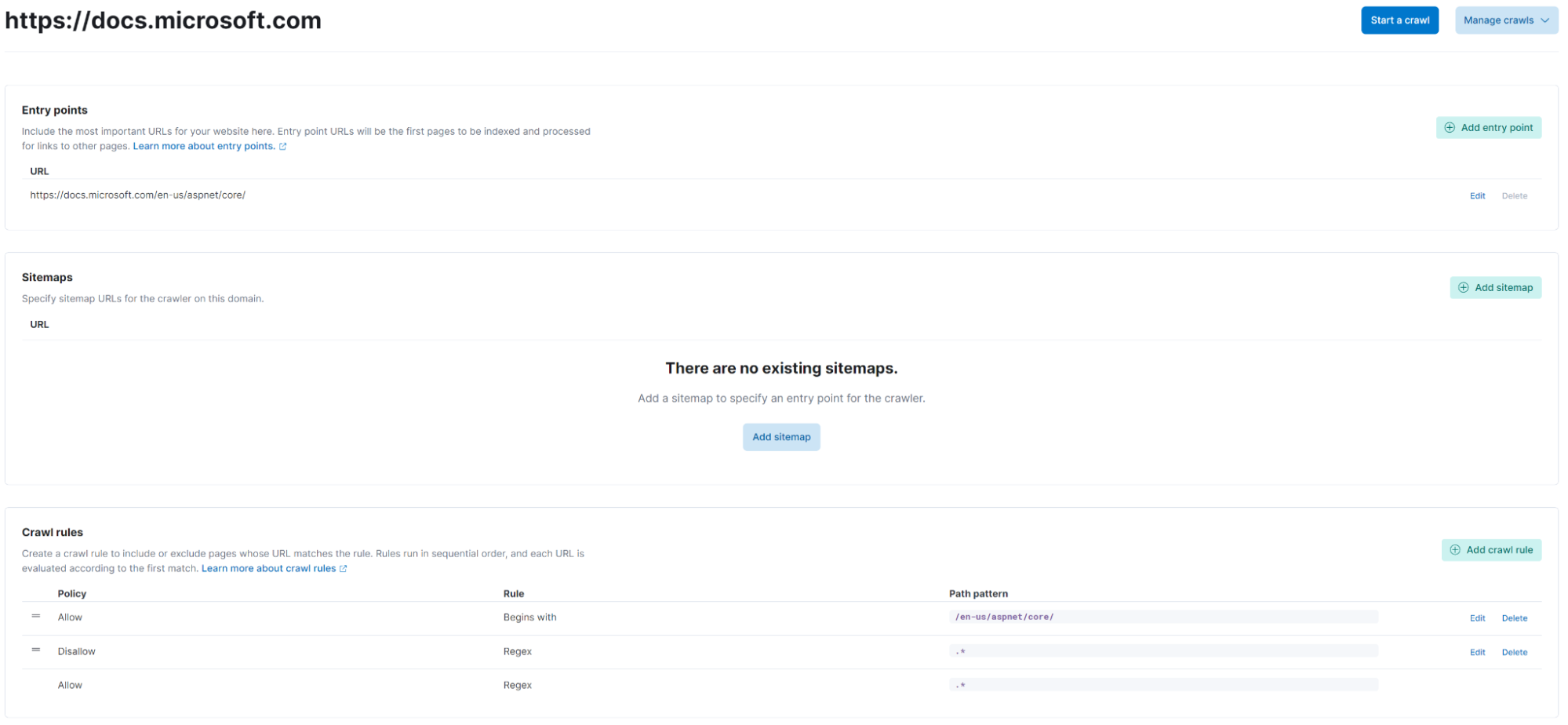Grab drag handle of Disallow Regex rule
The height and width of the screenshot is (725, 1568).
pyautogui.click(x=36, y=650)
